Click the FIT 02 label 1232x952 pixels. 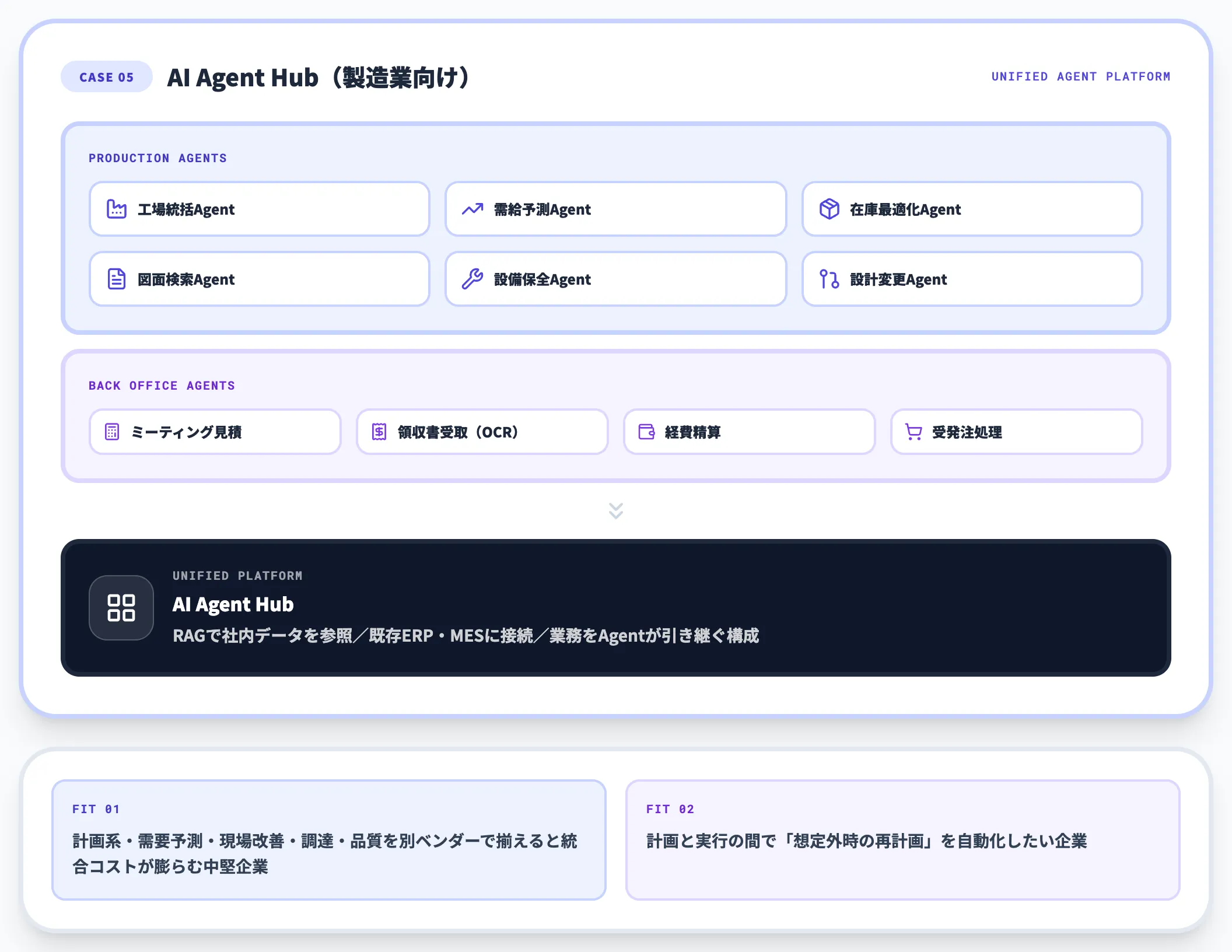[x=670, y=809]
